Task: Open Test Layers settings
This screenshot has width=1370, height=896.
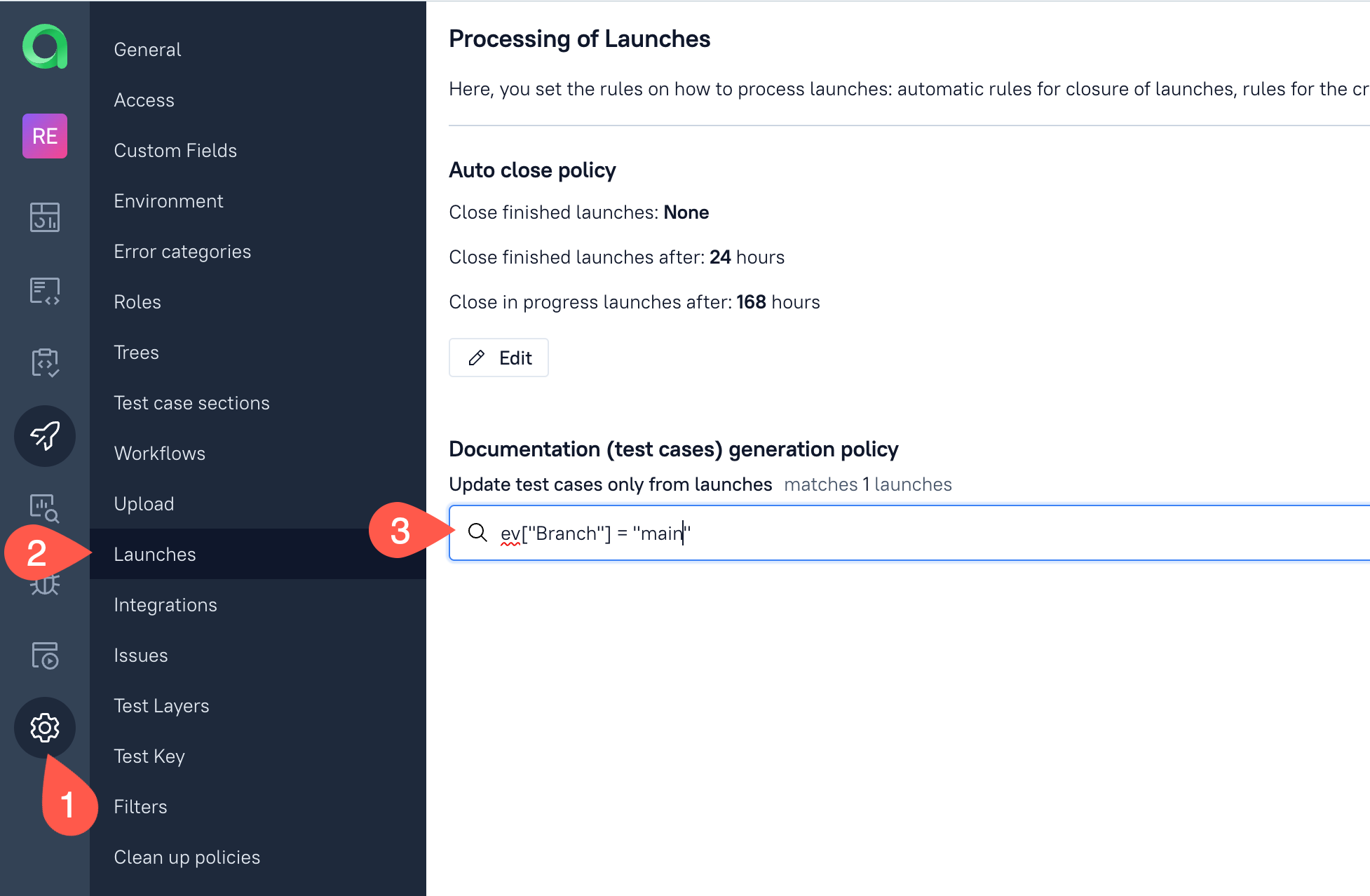Action: pos(161,706)
